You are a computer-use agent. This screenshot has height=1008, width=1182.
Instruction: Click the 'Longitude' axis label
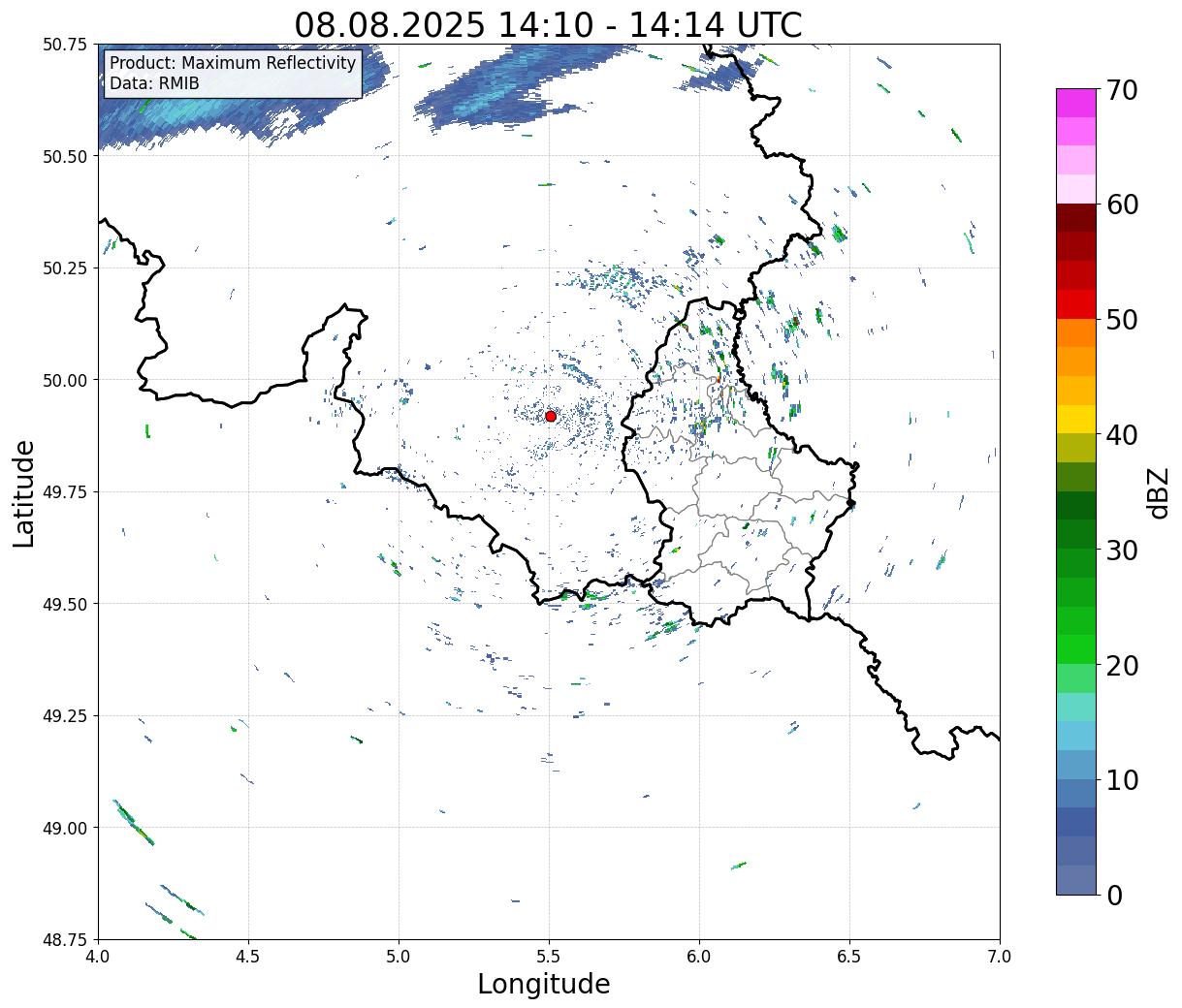544,984
